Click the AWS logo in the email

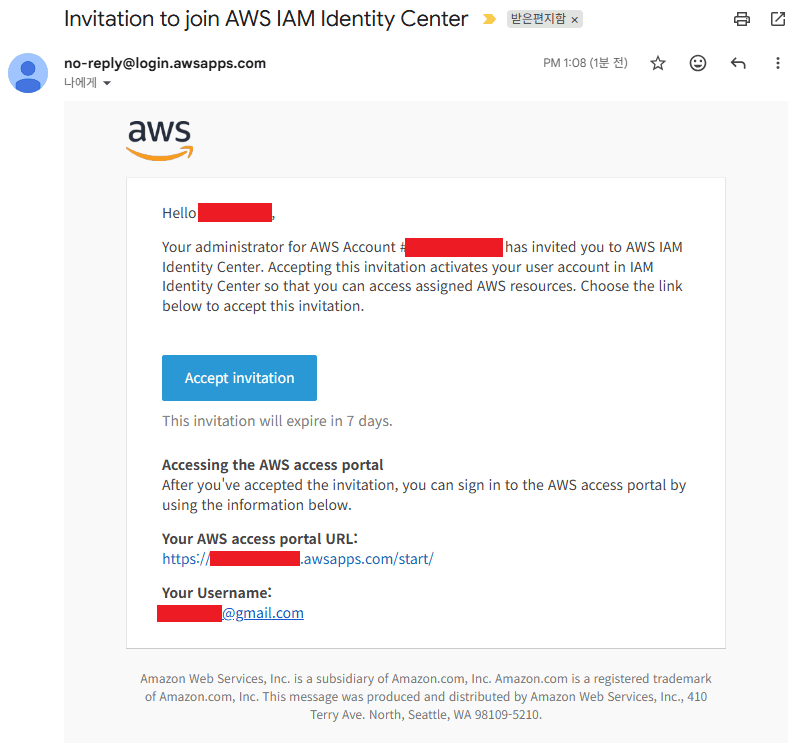(x=160, y=139)
